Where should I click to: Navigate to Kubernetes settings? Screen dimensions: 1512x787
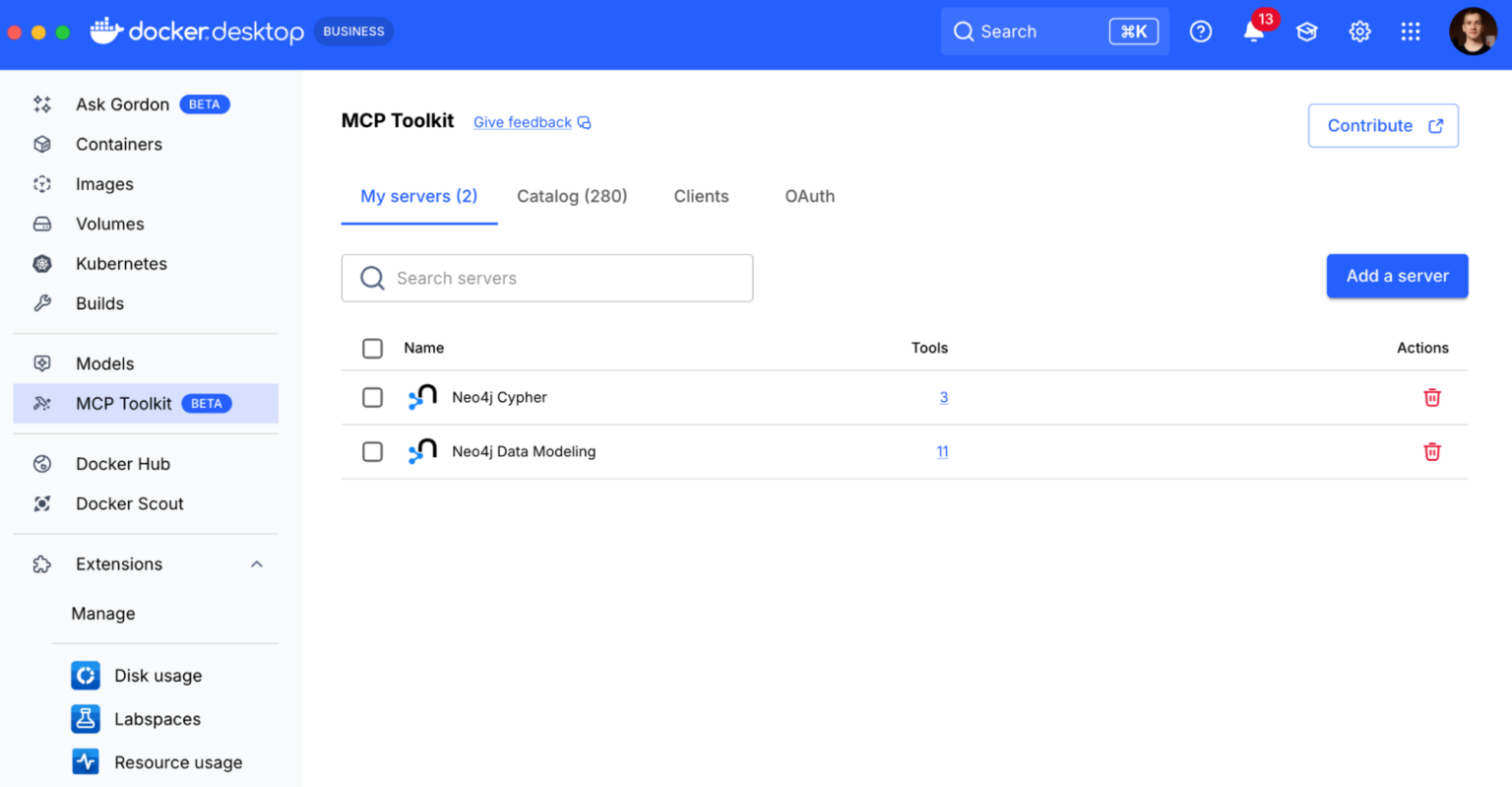pyautogui.click(x=120, y=263)
